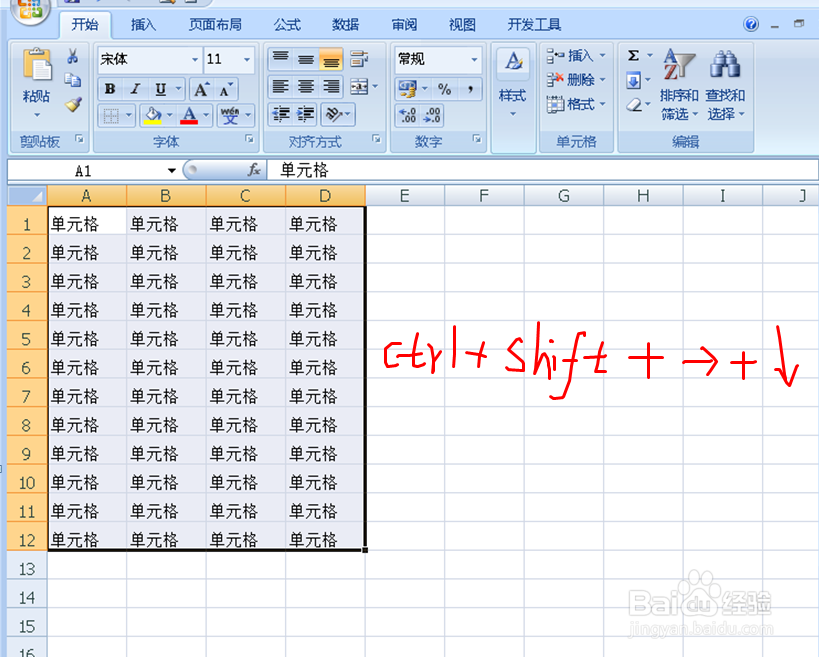Toggle bottom vertical alignment
Viewport: 819px width, 657px height.
[x=331, y=58]
